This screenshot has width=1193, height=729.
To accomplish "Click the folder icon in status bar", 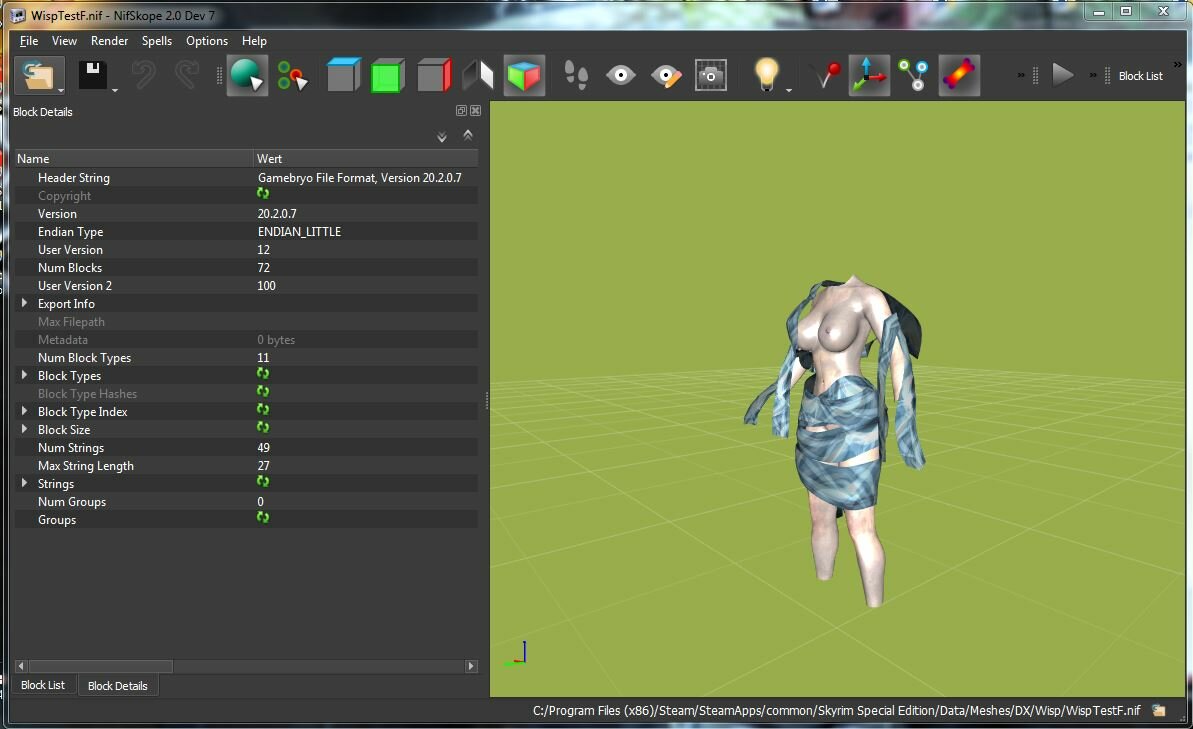I will click(1159, 711).
